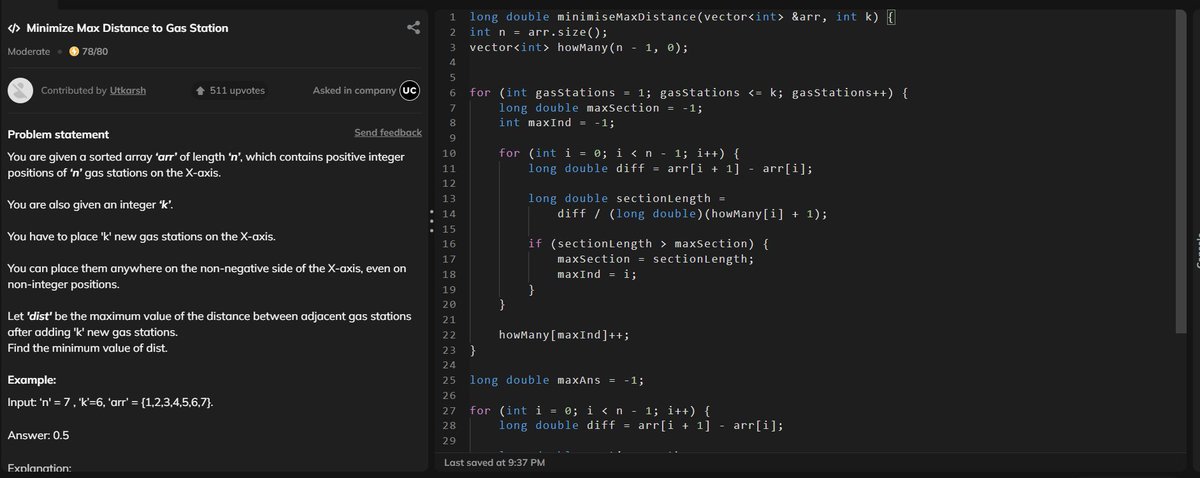Click the code brackets icon before the title
The height and width of the screenshot is (478, 1200).
pyautogui.click(x=13, y=28)
